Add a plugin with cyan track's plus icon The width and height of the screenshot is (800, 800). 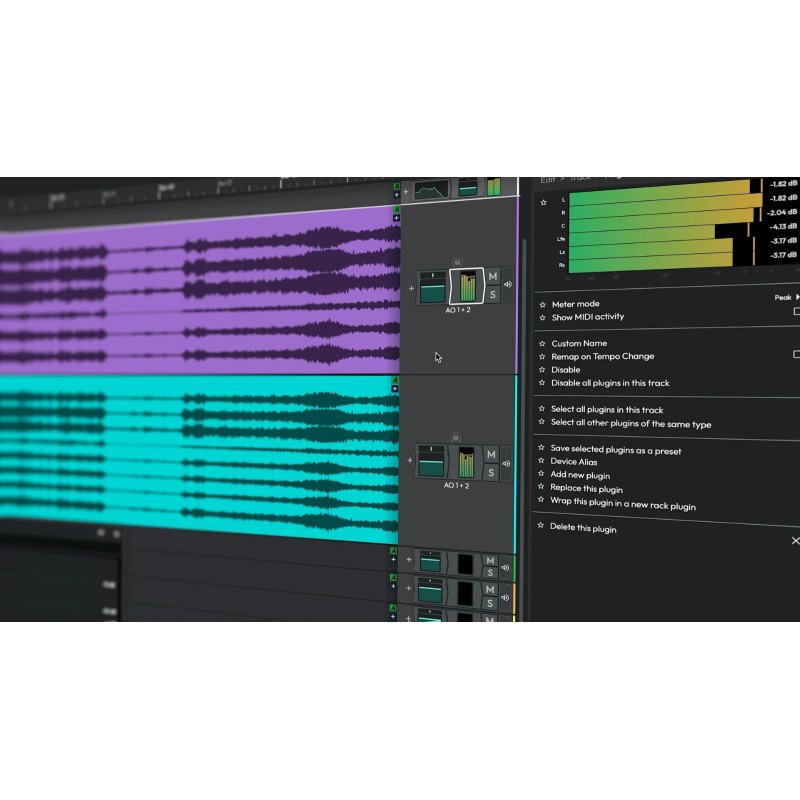pos(410,460)
